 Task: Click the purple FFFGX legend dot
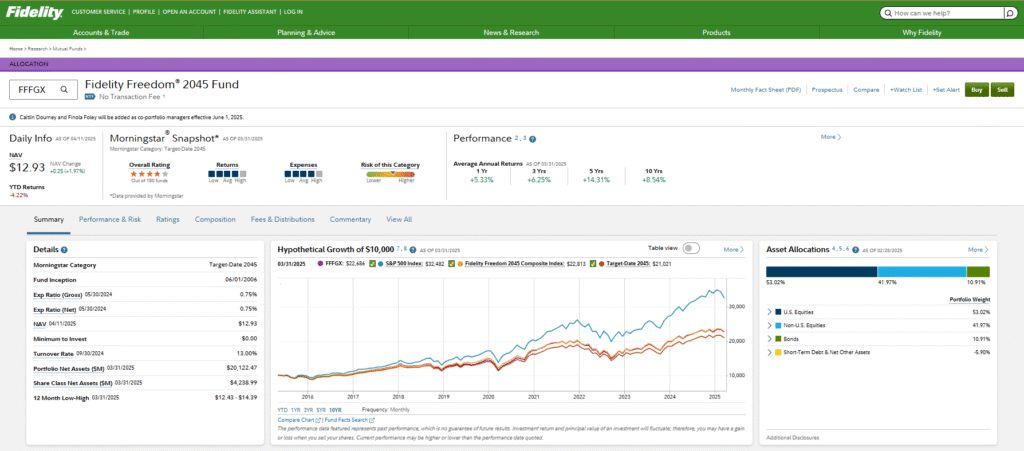(x=320, y=264)
